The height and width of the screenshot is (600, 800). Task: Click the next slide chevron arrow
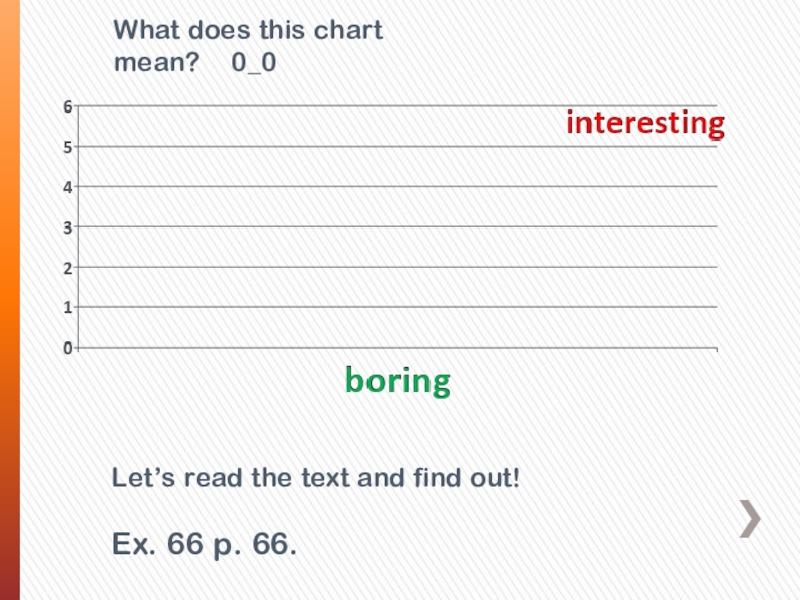point(751,519)
